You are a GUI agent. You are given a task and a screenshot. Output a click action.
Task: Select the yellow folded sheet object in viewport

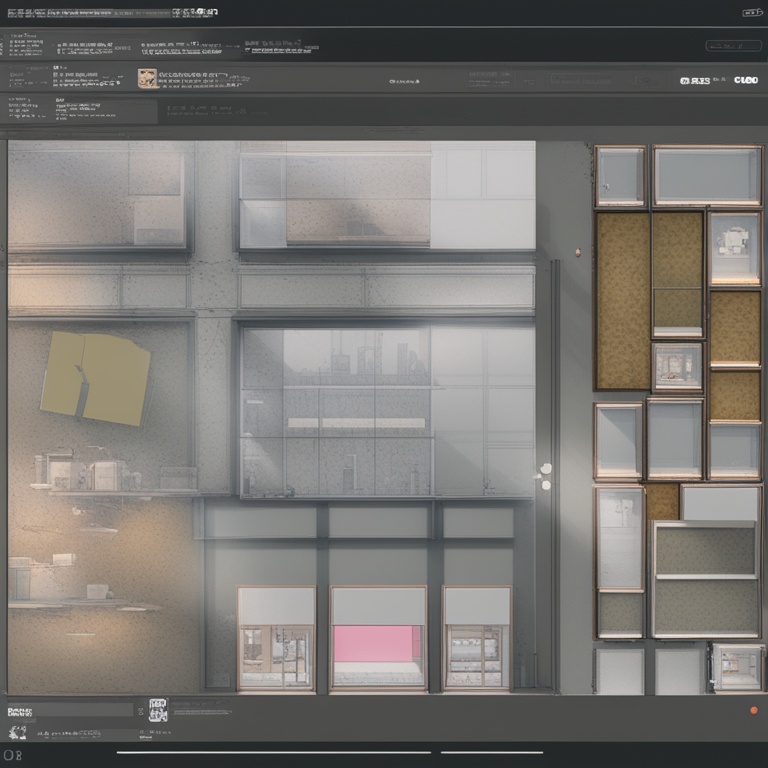point(95,378)
